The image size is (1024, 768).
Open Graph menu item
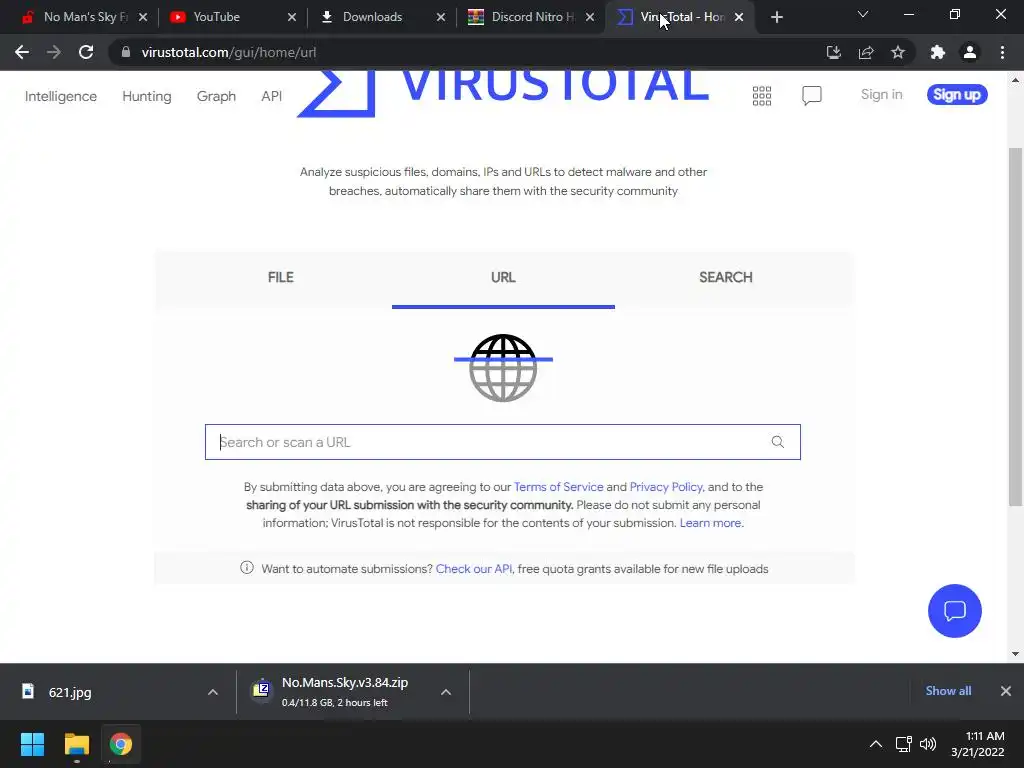tap(216, 96)
